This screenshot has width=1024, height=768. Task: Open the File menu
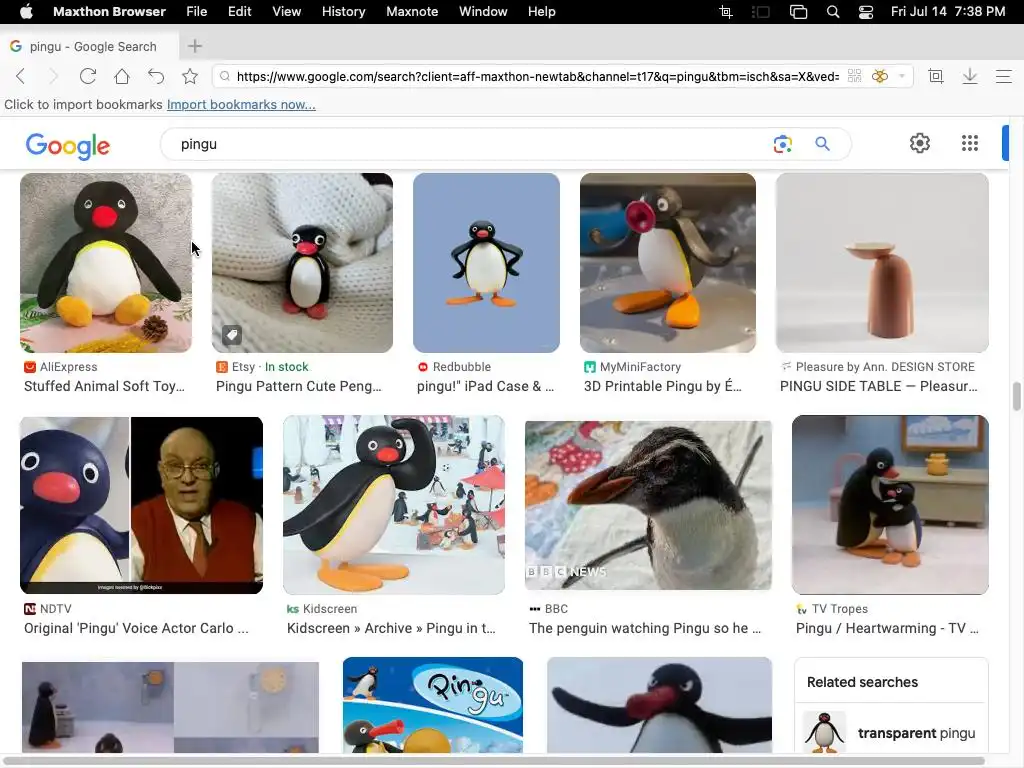pos(197,12)
